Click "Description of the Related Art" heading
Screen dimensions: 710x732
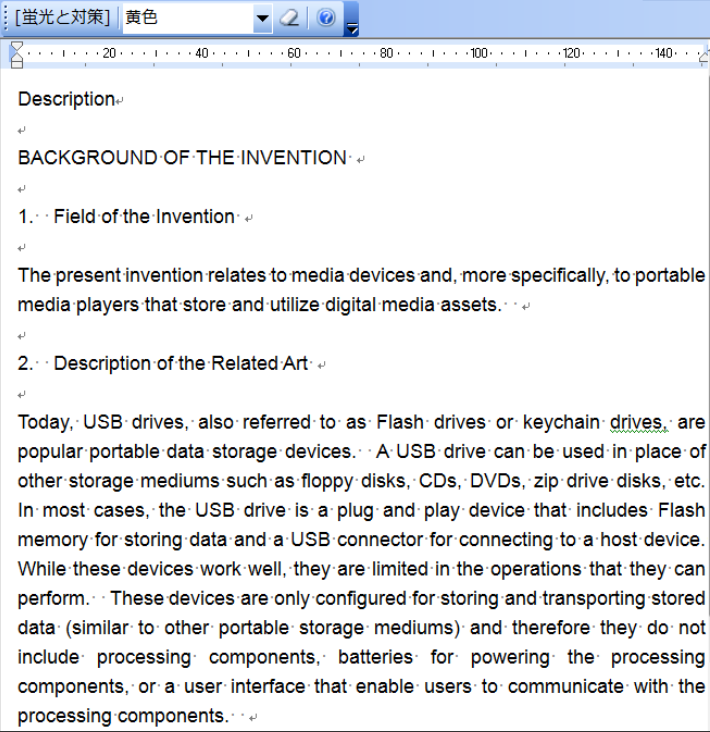click(x=181, y=364)
